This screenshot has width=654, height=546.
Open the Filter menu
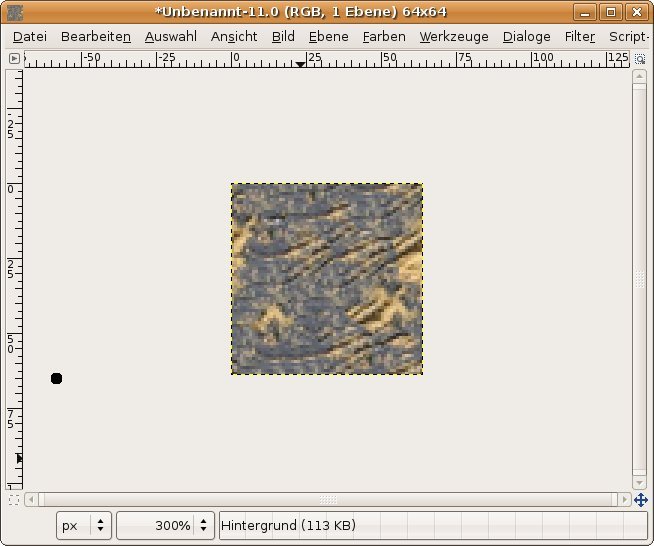tap(579, 37)
